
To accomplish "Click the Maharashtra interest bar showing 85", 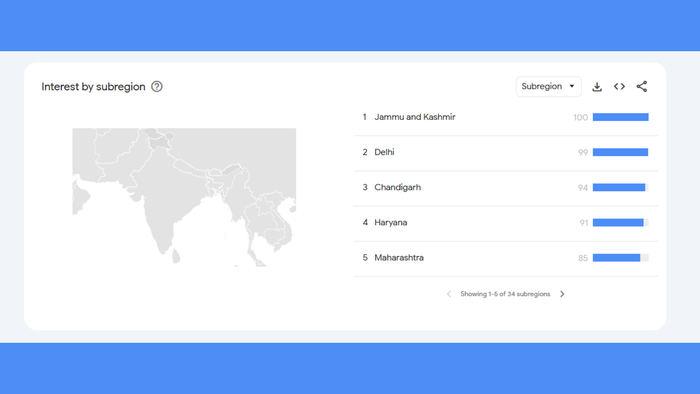I will tap(621, 258).
